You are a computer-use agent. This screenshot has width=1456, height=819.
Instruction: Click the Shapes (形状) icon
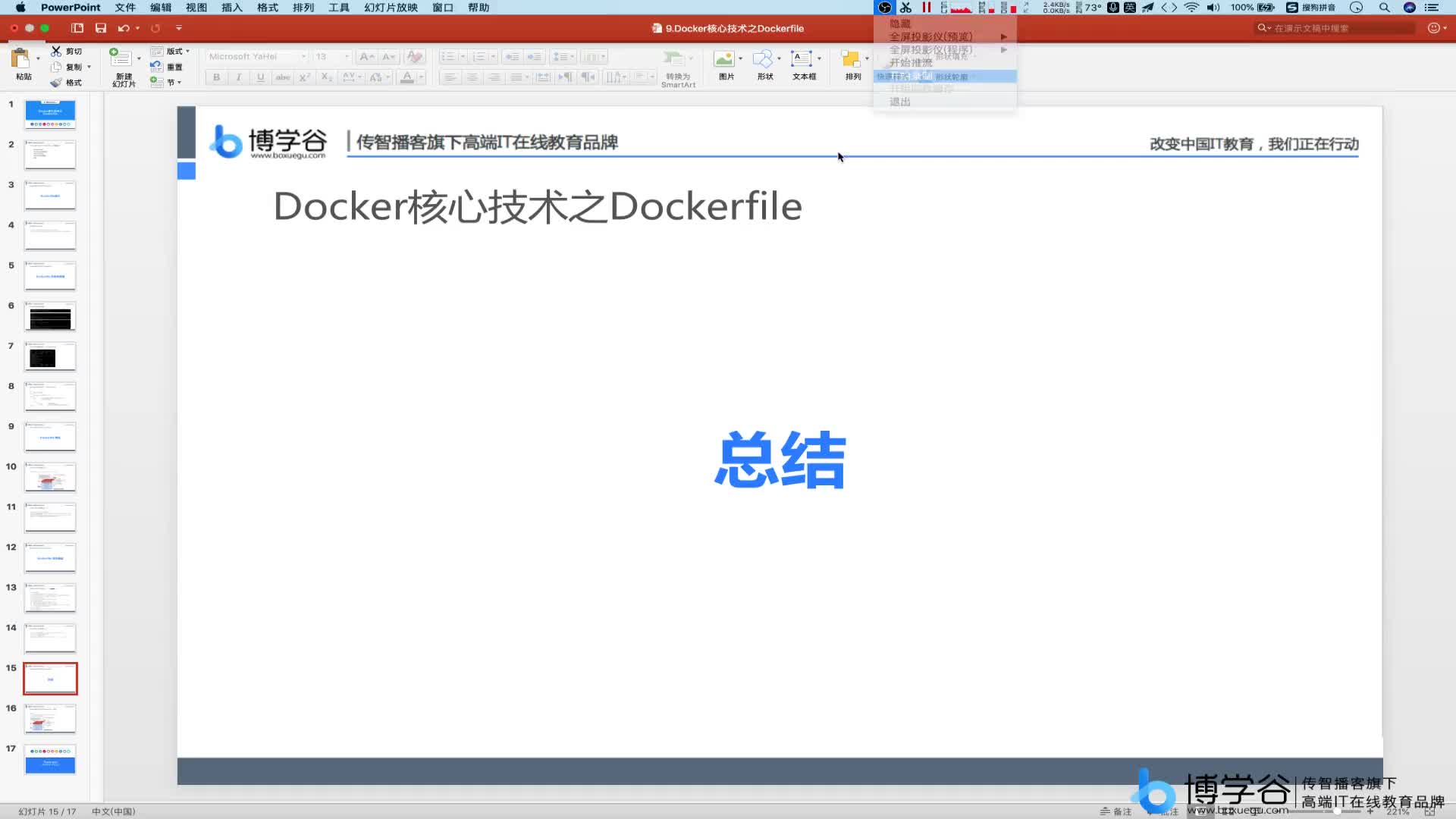(763, 59)
